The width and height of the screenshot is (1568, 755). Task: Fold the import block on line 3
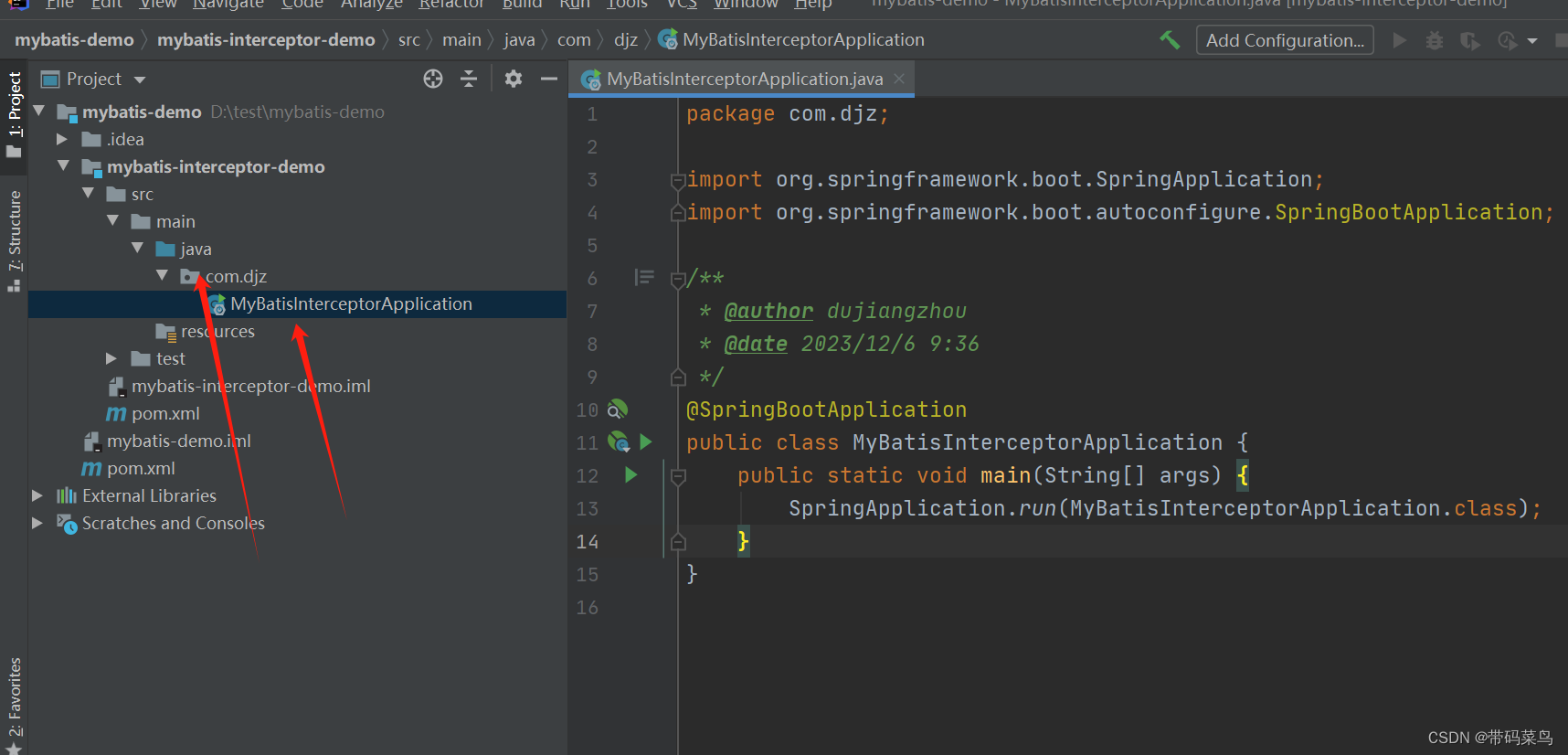(x=678, y=180)
